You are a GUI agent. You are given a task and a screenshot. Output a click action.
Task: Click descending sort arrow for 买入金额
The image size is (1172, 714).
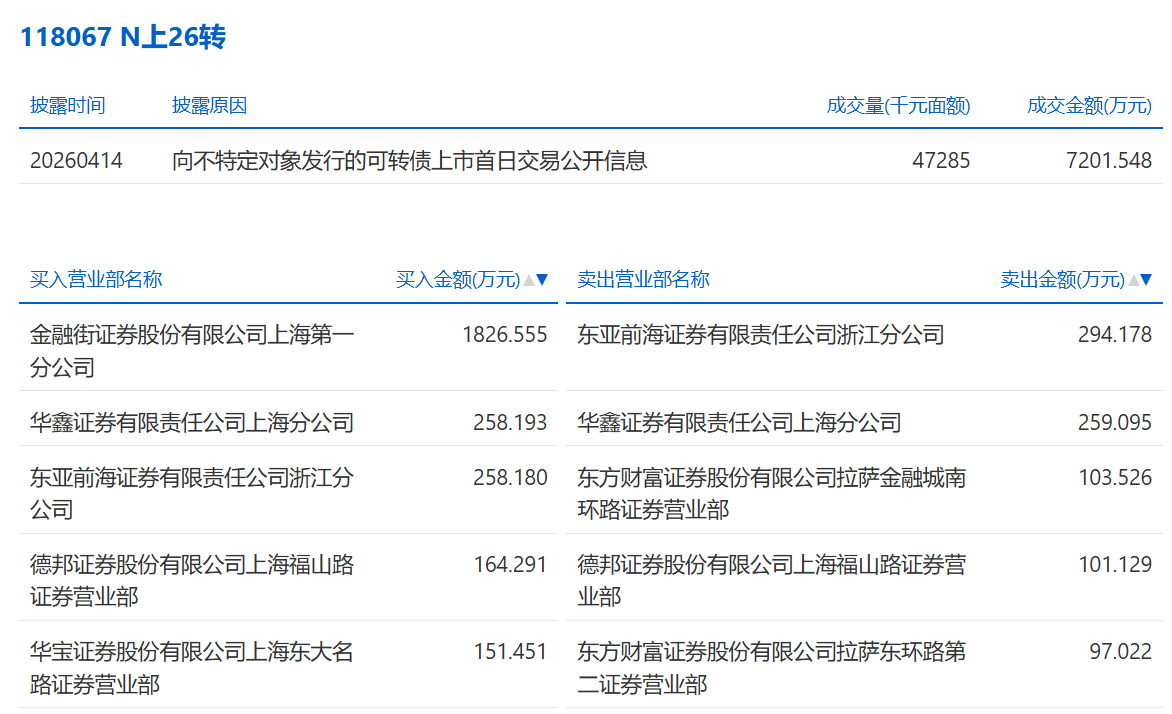pyautogui.click(x=543, y=280)
